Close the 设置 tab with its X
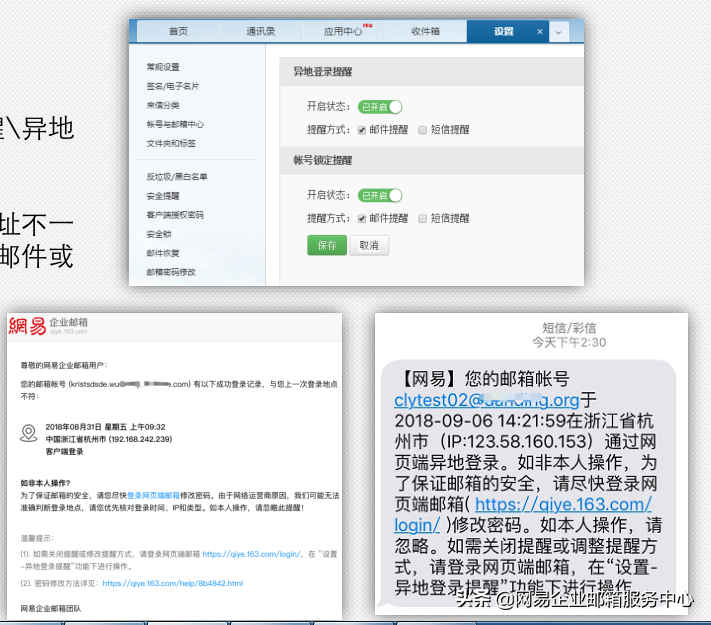The height and width of the screenshot is (625, 711). tap(540, 32)
